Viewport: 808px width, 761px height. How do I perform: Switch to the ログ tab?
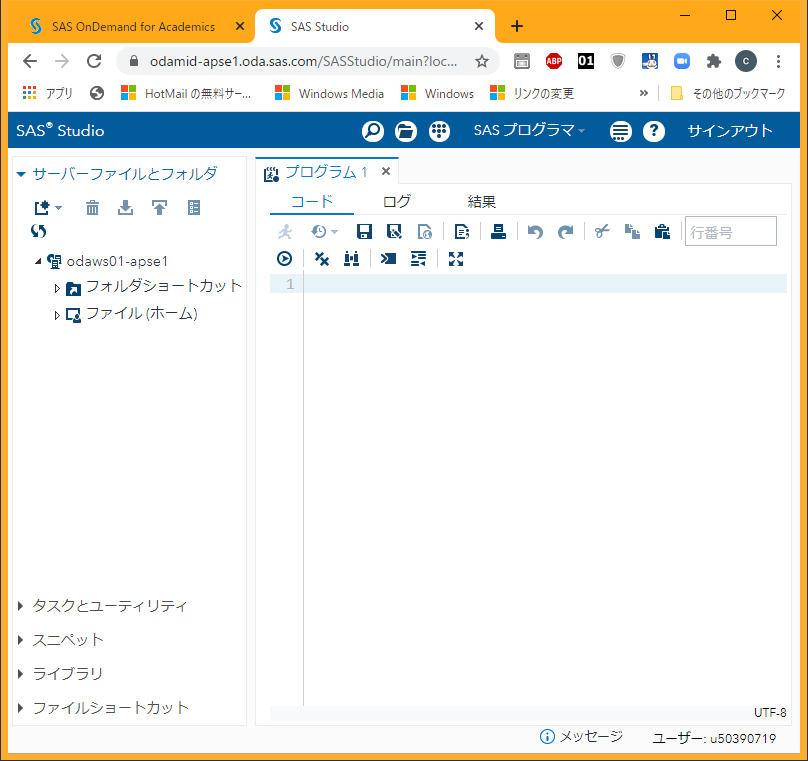click(396, 201)
